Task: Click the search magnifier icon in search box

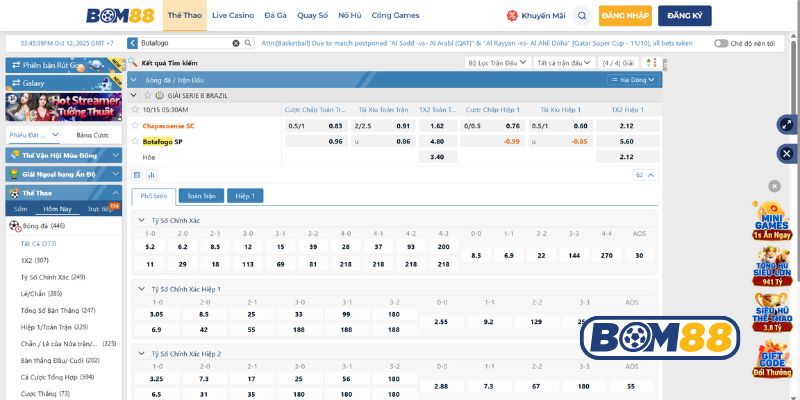Action: [248, 44]
